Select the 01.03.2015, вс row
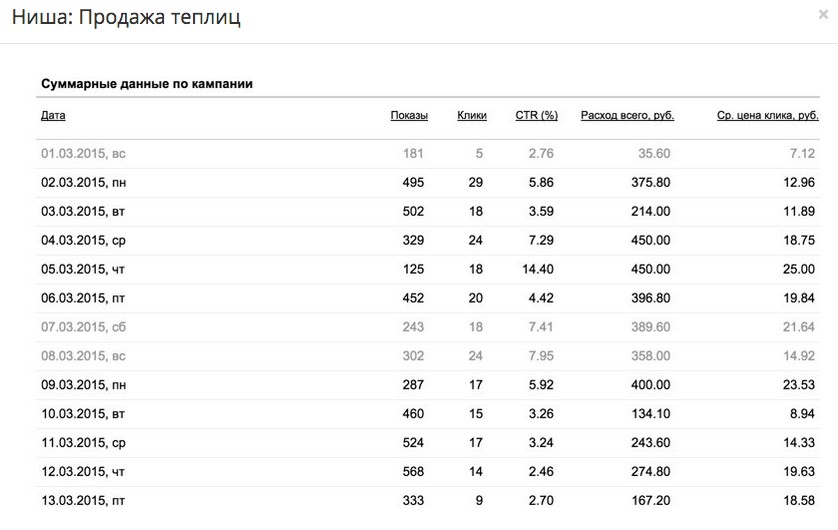 click(428, 154)
